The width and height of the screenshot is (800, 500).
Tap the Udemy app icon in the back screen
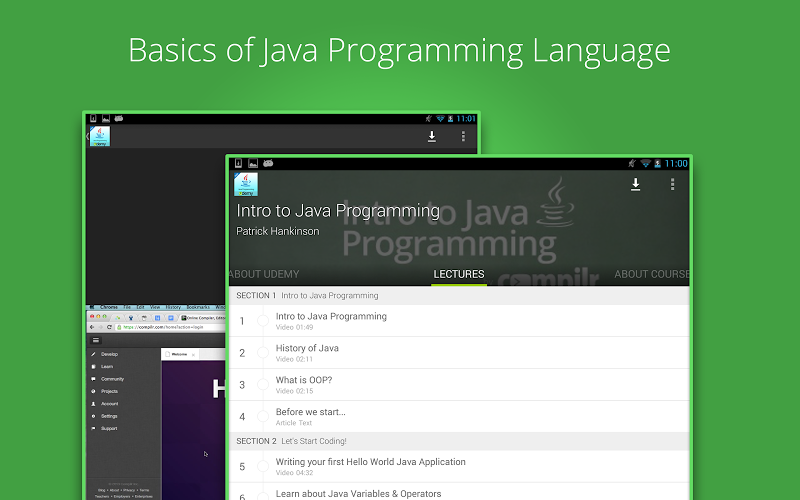[99, 136]
